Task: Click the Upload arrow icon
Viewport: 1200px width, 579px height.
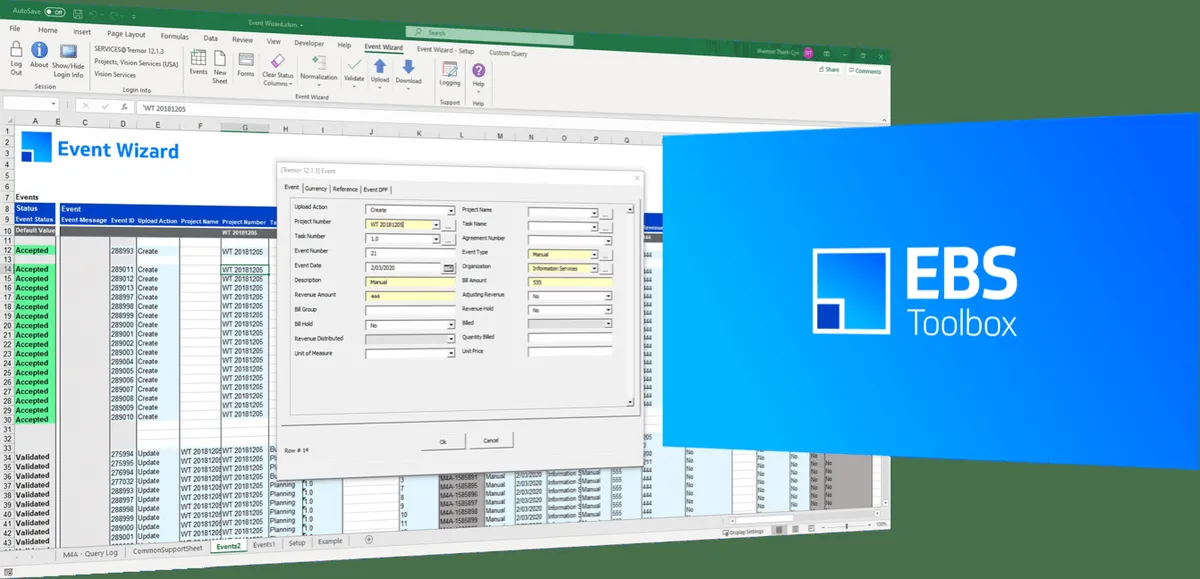Action: (x=380, y=67)
